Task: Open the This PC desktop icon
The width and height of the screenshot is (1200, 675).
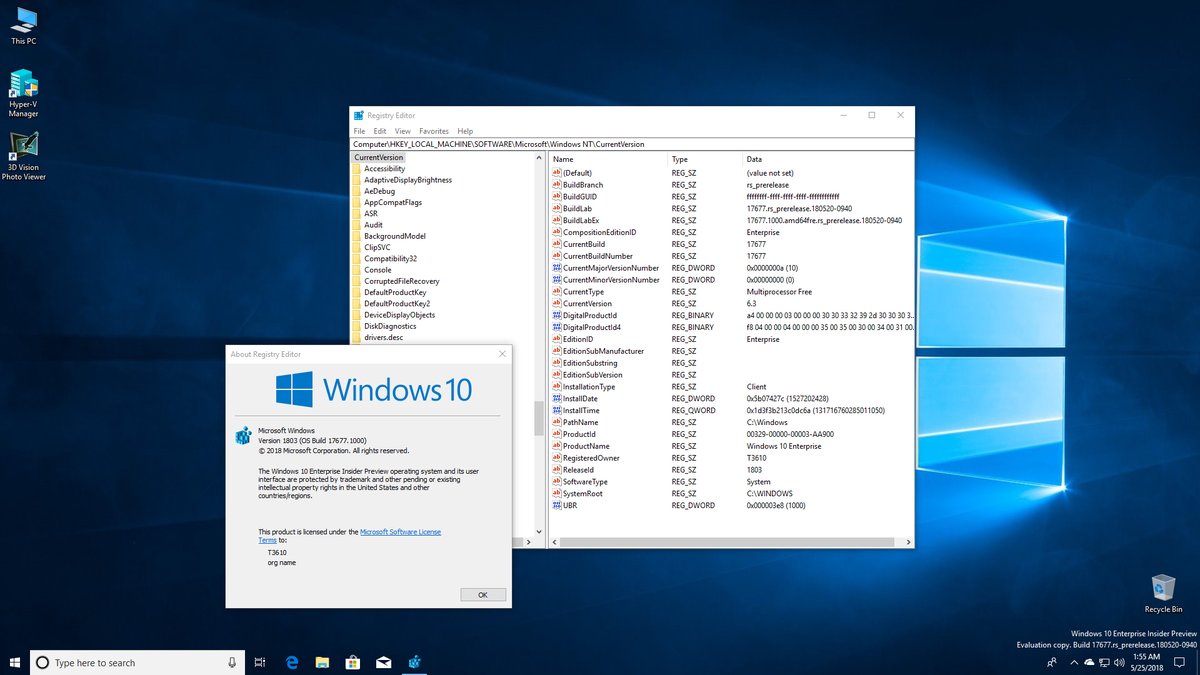Action: [23, 26]
